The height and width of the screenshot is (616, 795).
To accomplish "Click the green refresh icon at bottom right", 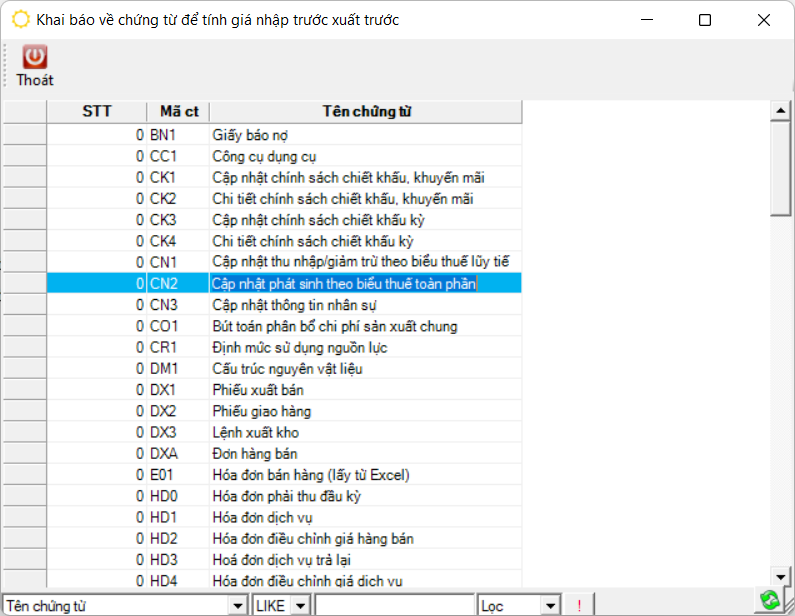I will pyautogui.click(x=769, y=600).
